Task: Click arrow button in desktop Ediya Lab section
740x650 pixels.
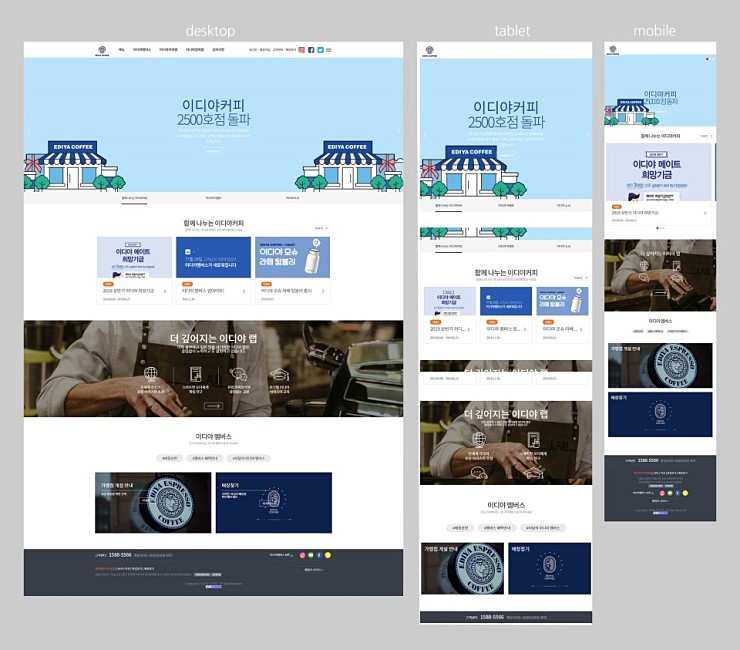Action: pos(213,406)
